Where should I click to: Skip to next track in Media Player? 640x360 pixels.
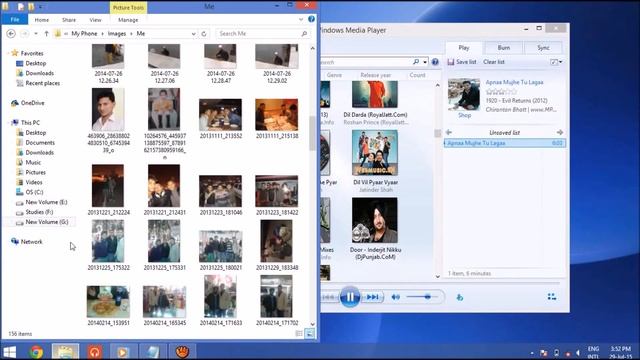pos(372,297)
